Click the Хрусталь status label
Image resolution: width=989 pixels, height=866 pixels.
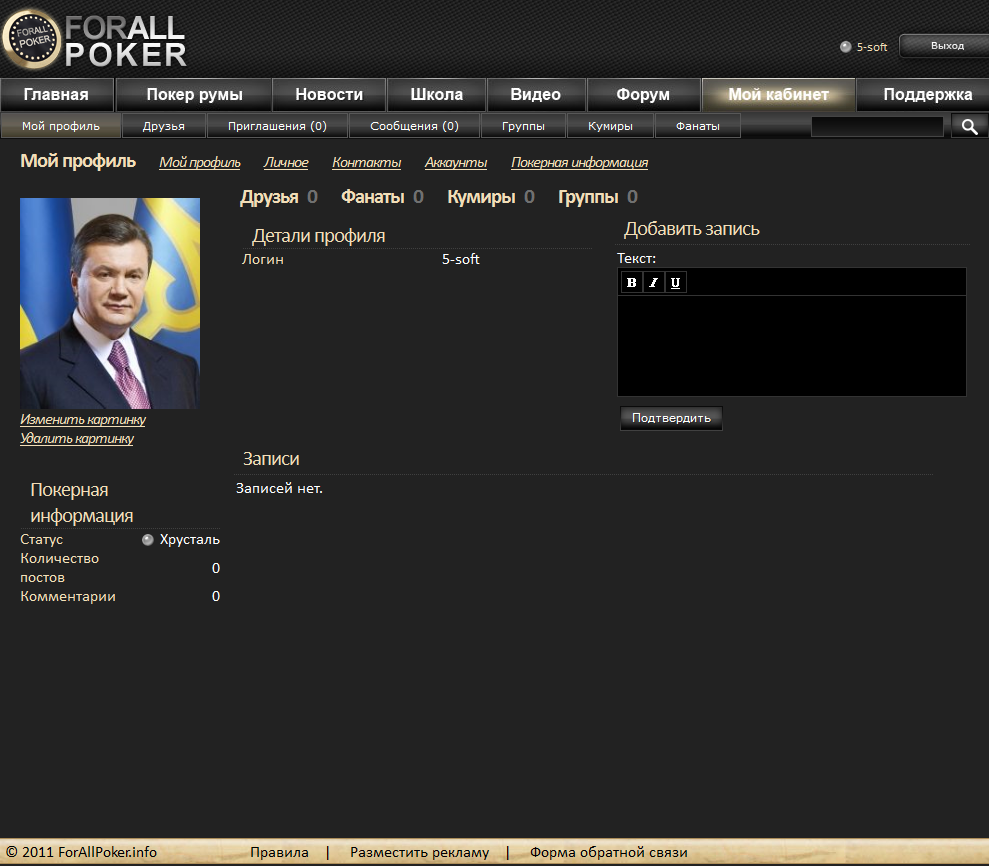(x=189, y=540)
